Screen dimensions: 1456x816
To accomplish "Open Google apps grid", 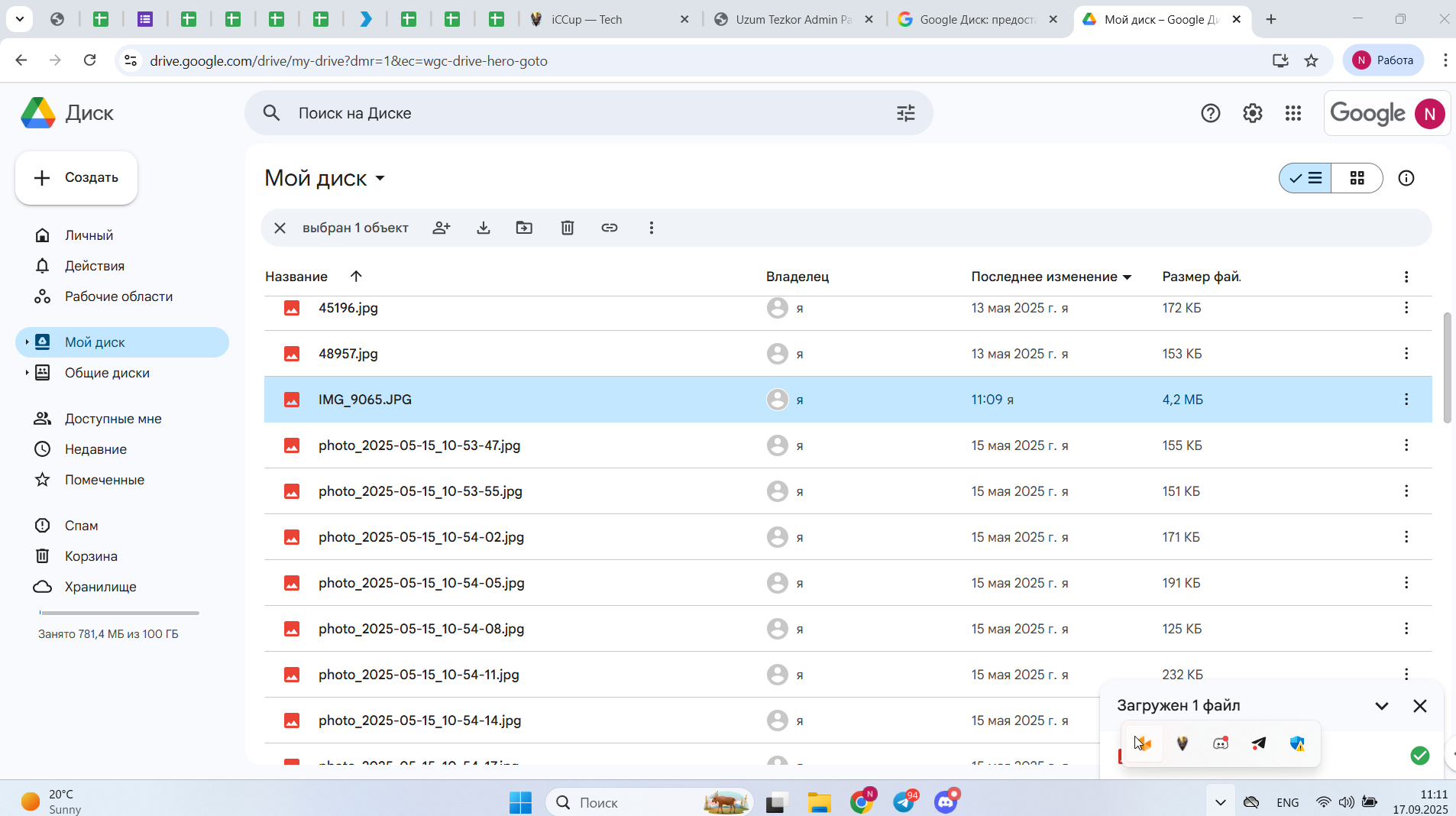I will pyautogui.click(x=1293, y=113).
